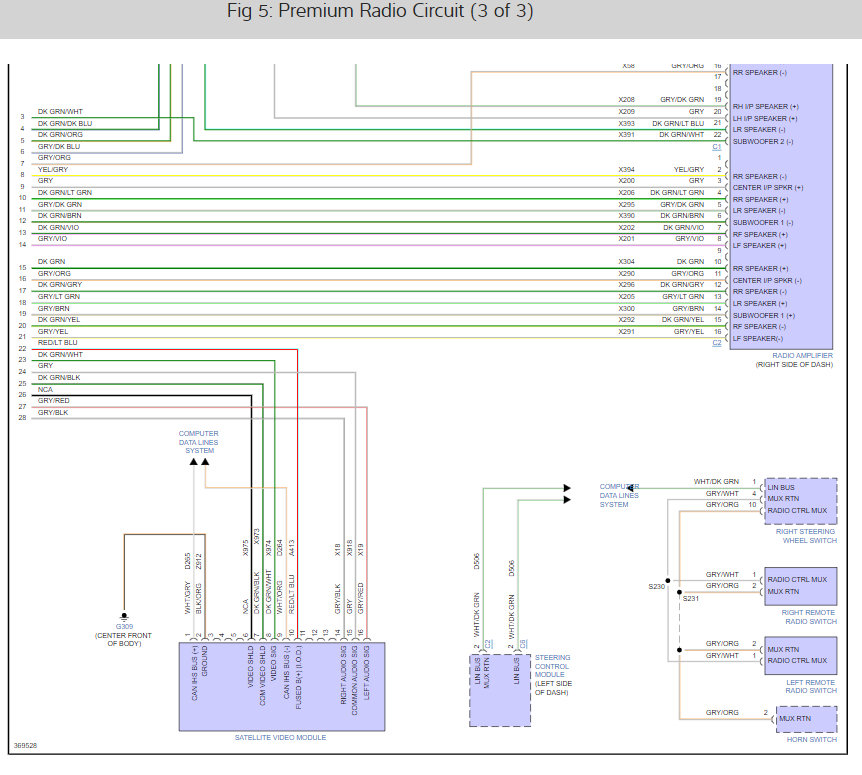862x775 pixels.
Task: Click the RED/LT BLU wire label on row 22
Action: click(x=58, y=342)
